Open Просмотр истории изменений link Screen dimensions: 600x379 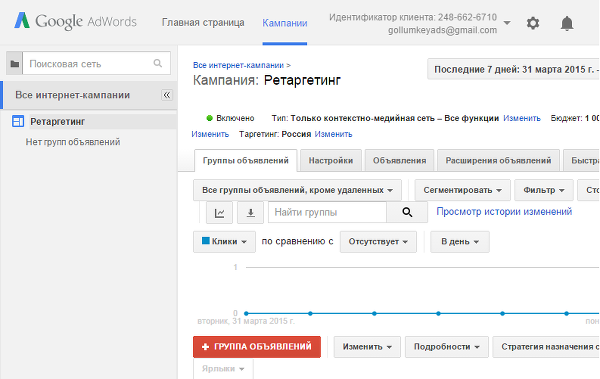point(504,212)
